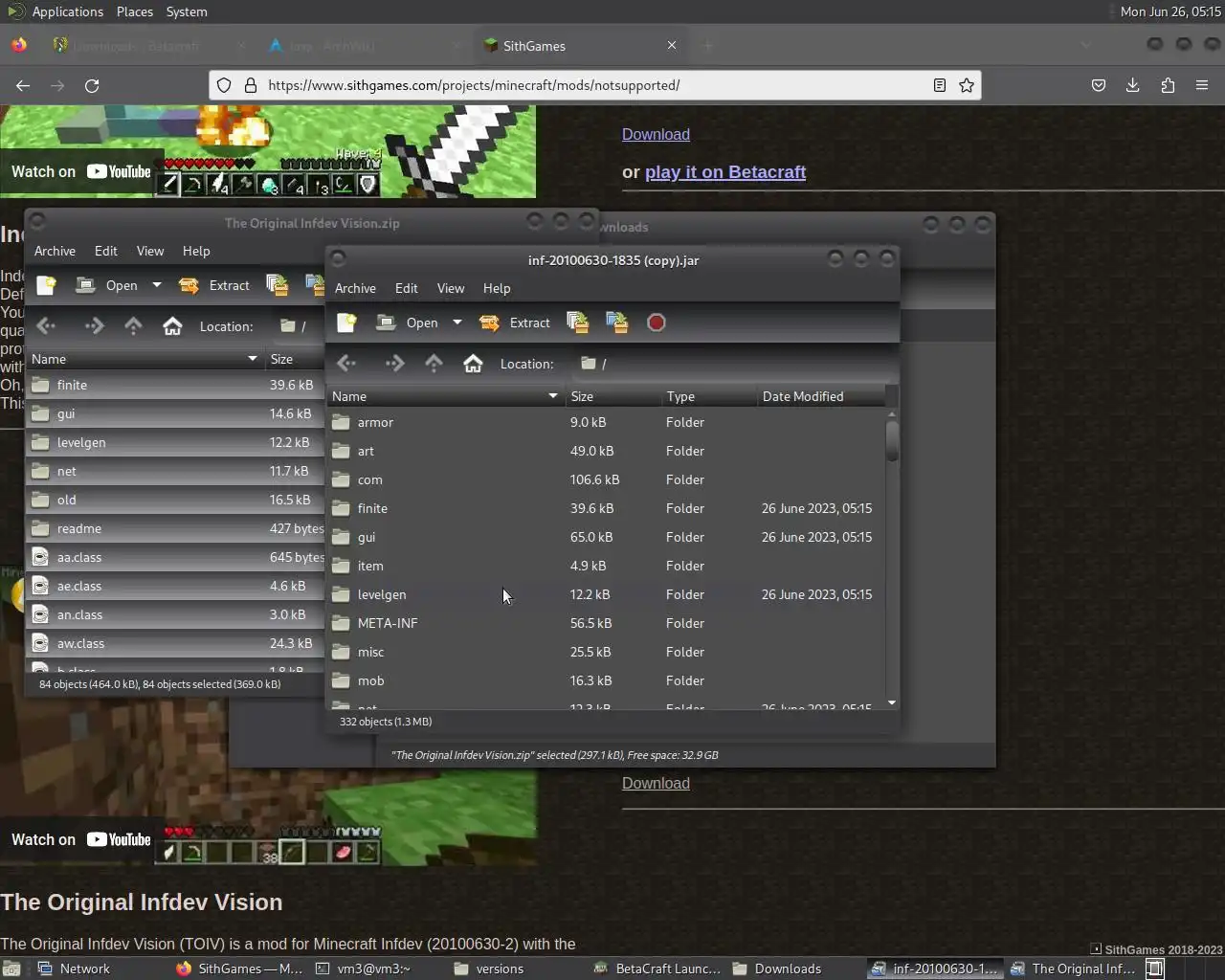The image size is (1225, 980).
Task: Open Archive menu in Infdev Vision zip window
Action: (x=55, y=251)
